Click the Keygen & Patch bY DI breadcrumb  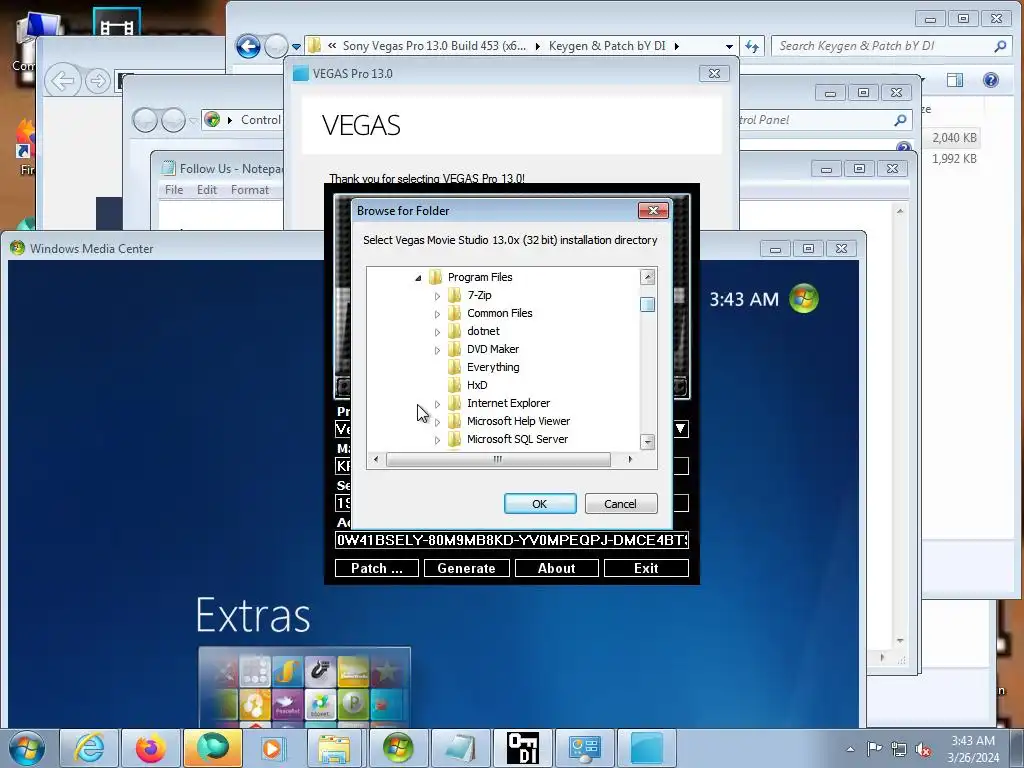607,46
